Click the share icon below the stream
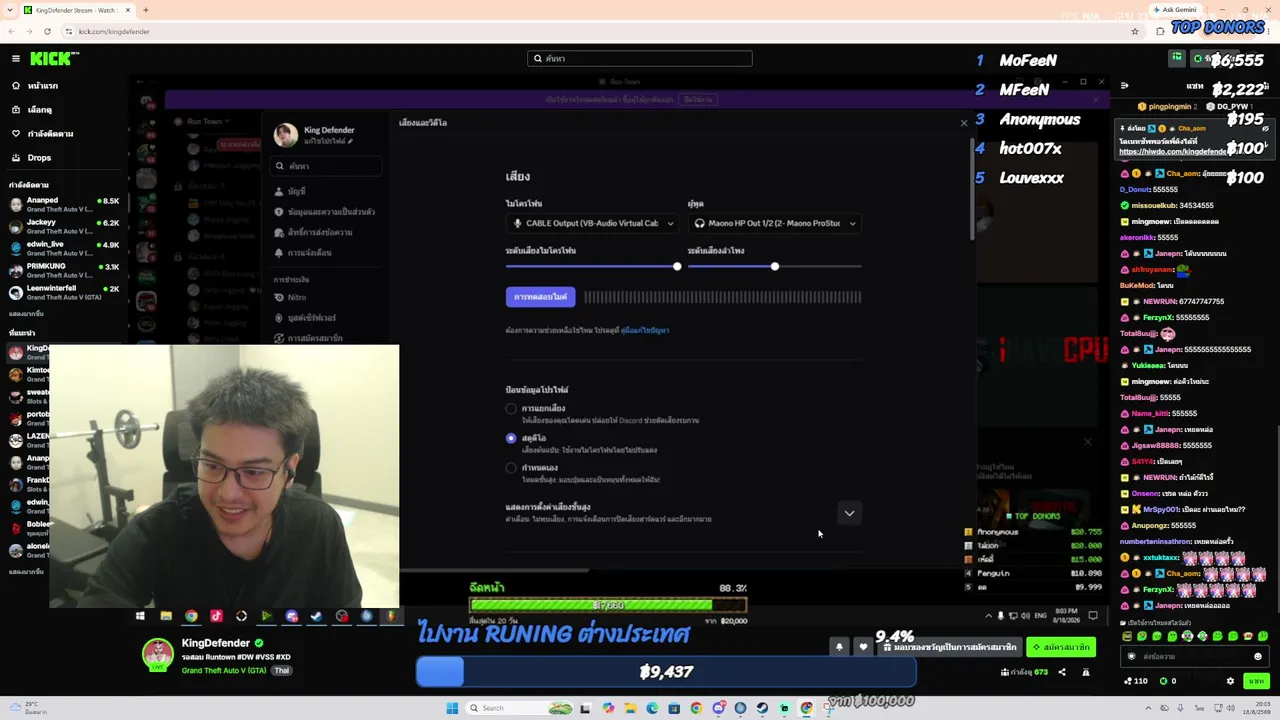Viewport: 1280px width, 720px height. pyautogui.click(x=1062, y=672)
